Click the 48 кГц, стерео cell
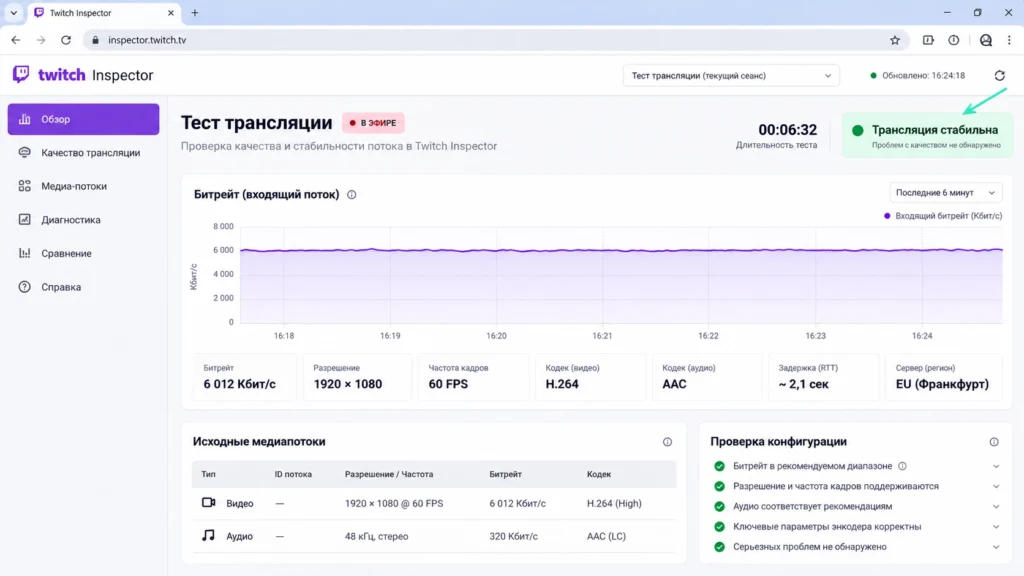Screen dimensions: 1024x576 [376, 536]
